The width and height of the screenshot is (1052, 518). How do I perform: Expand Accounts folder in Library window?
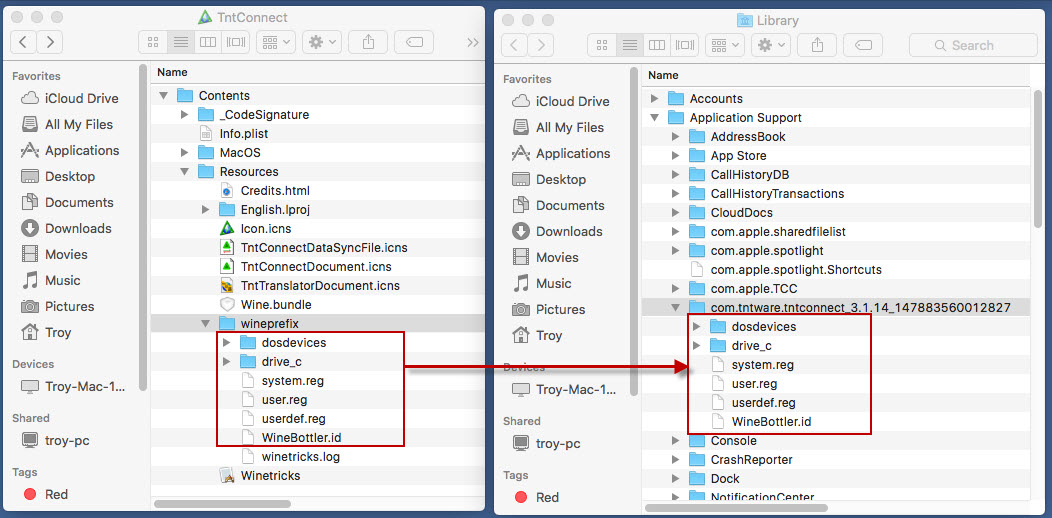click(655, 99)
